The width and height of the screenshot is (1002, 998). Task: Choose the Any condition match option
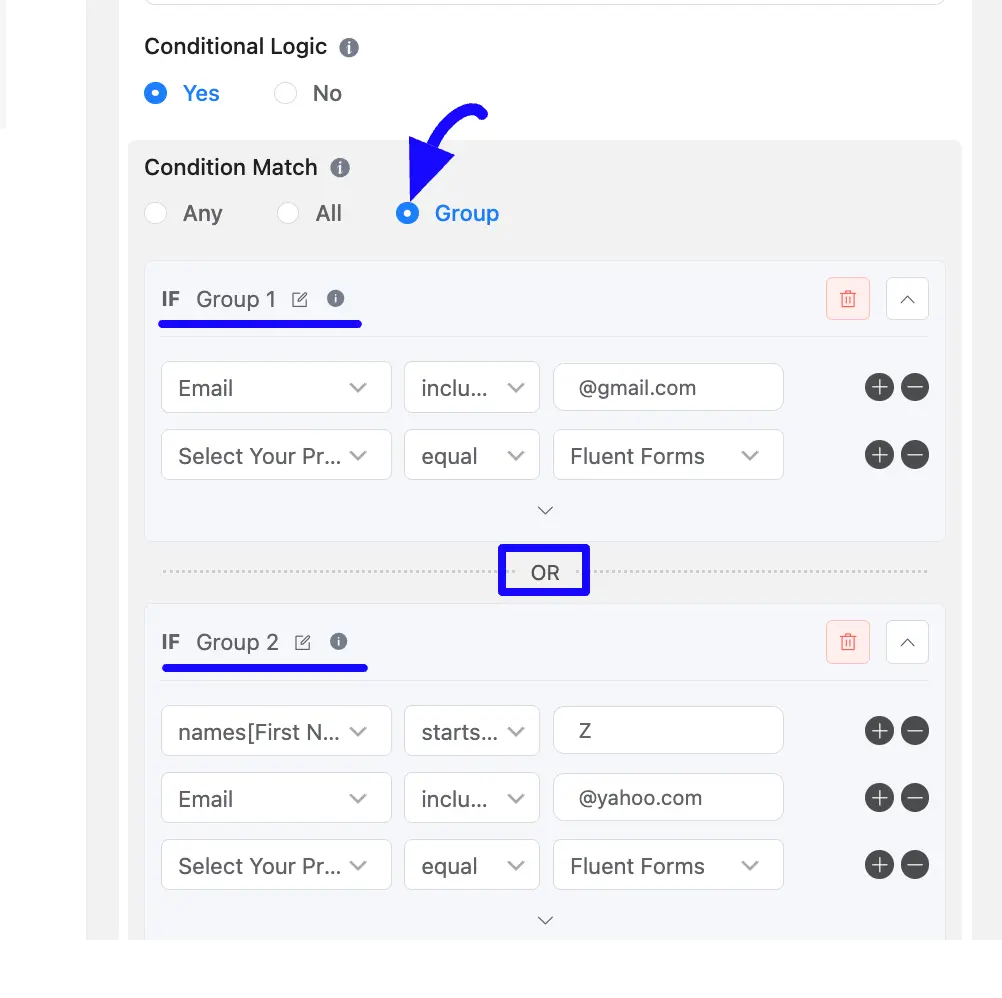coord(156,213)
